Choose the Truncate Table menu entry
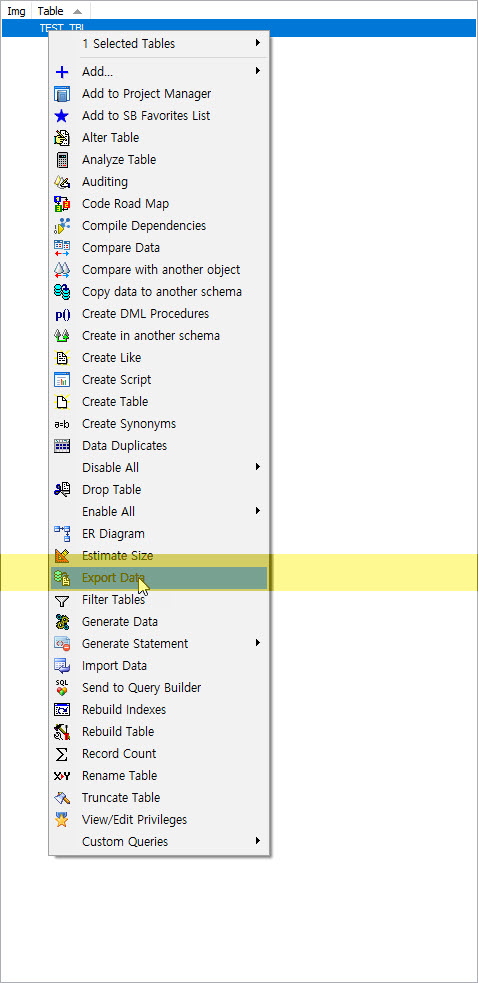The height and width of the screenshot is (983, 478). tap(159, 798)
